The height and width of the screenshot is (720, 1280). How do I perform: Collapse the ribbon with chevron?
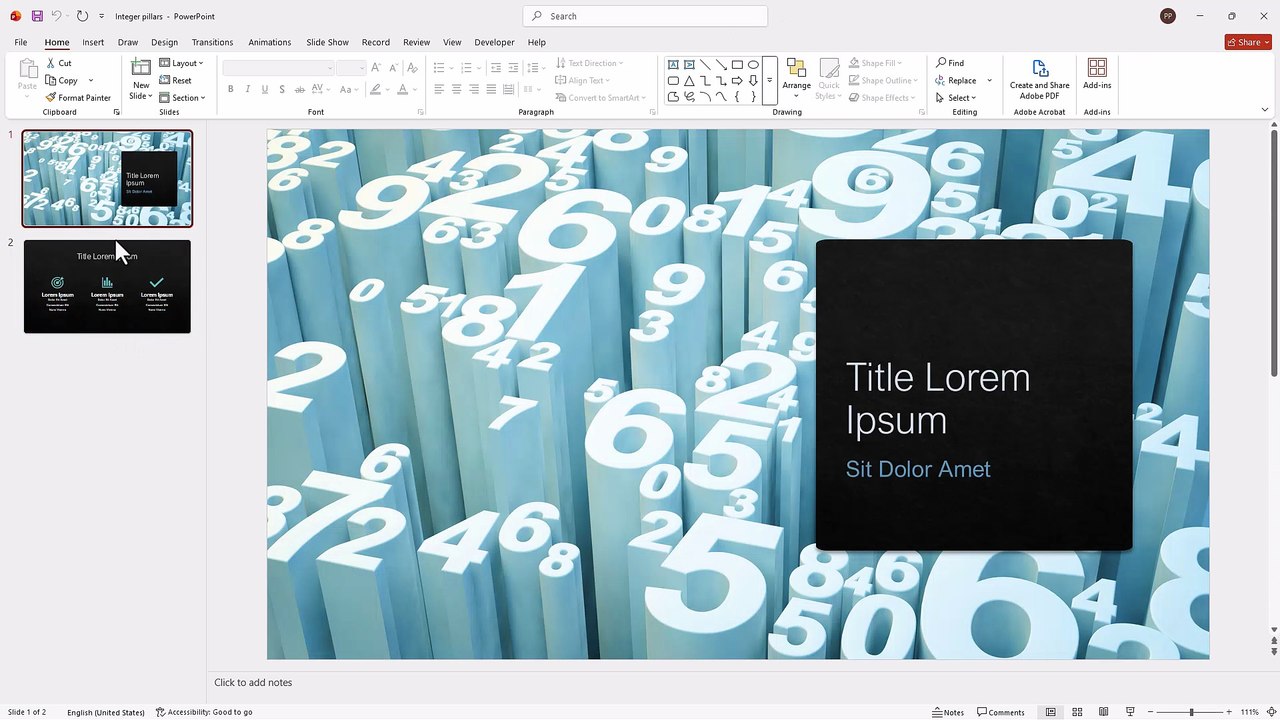tap(1264, 110)
